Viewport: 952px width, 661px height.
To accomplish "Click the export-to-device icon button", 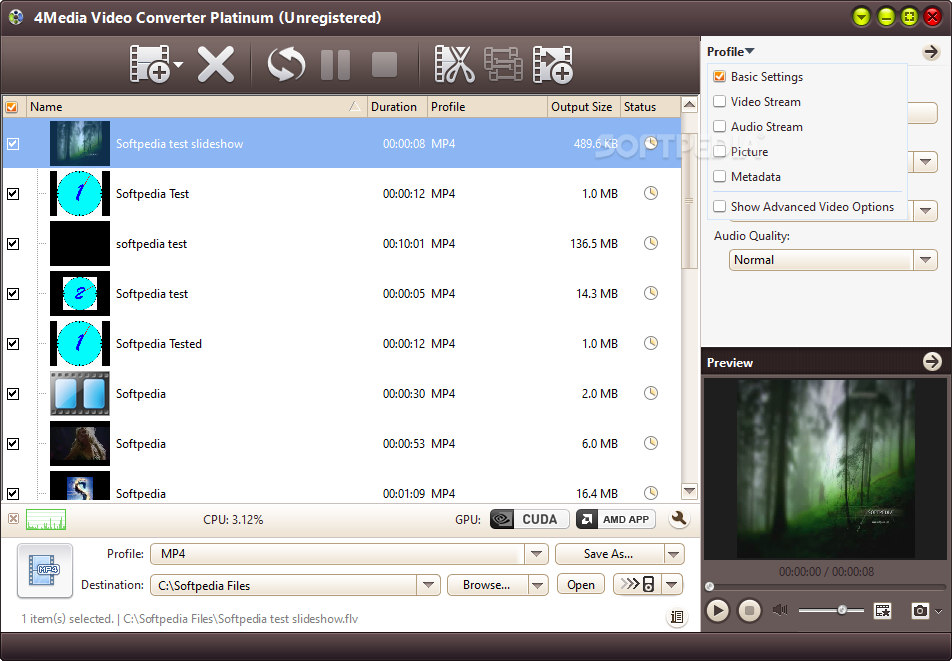I will [638, 585].
